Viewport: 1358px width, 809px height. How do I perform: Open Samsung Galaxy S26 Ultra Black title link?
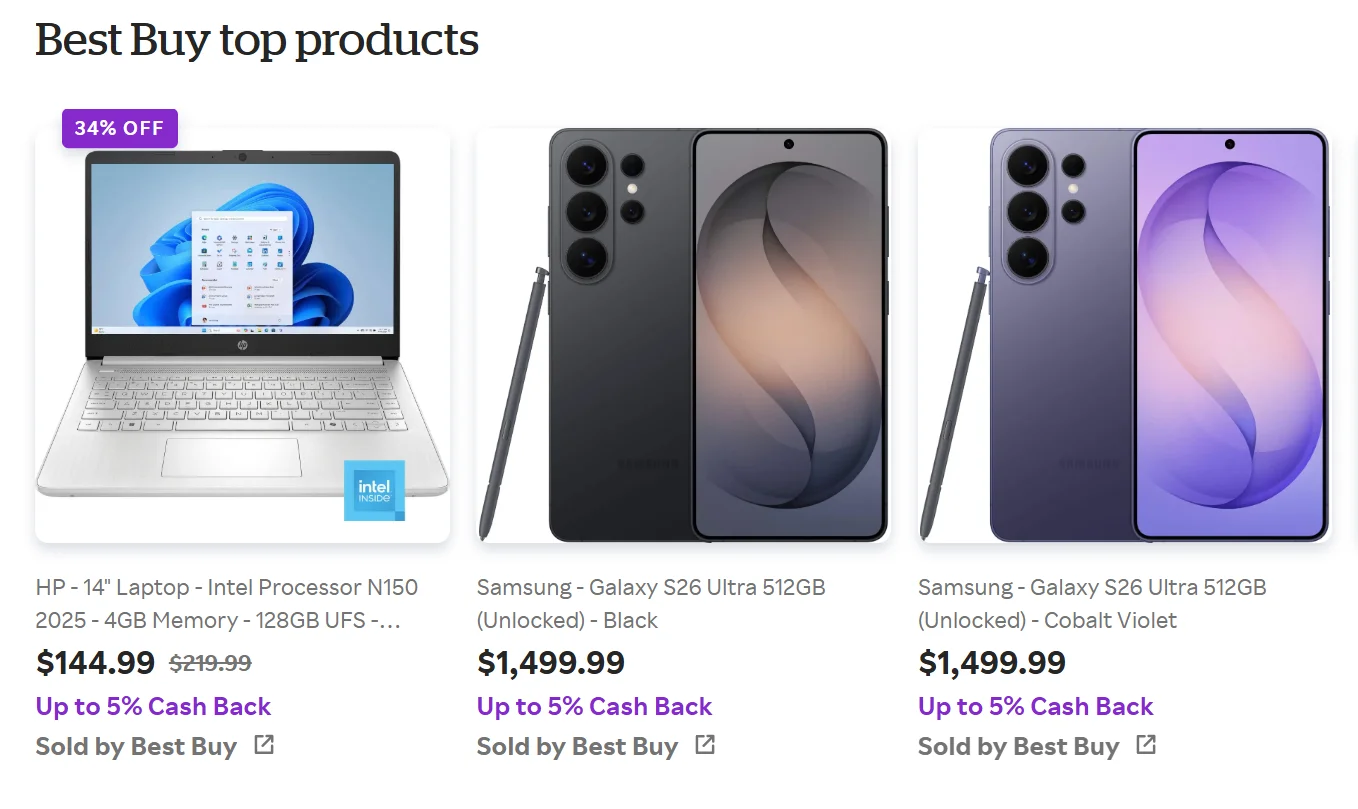(x=651, y=603)
